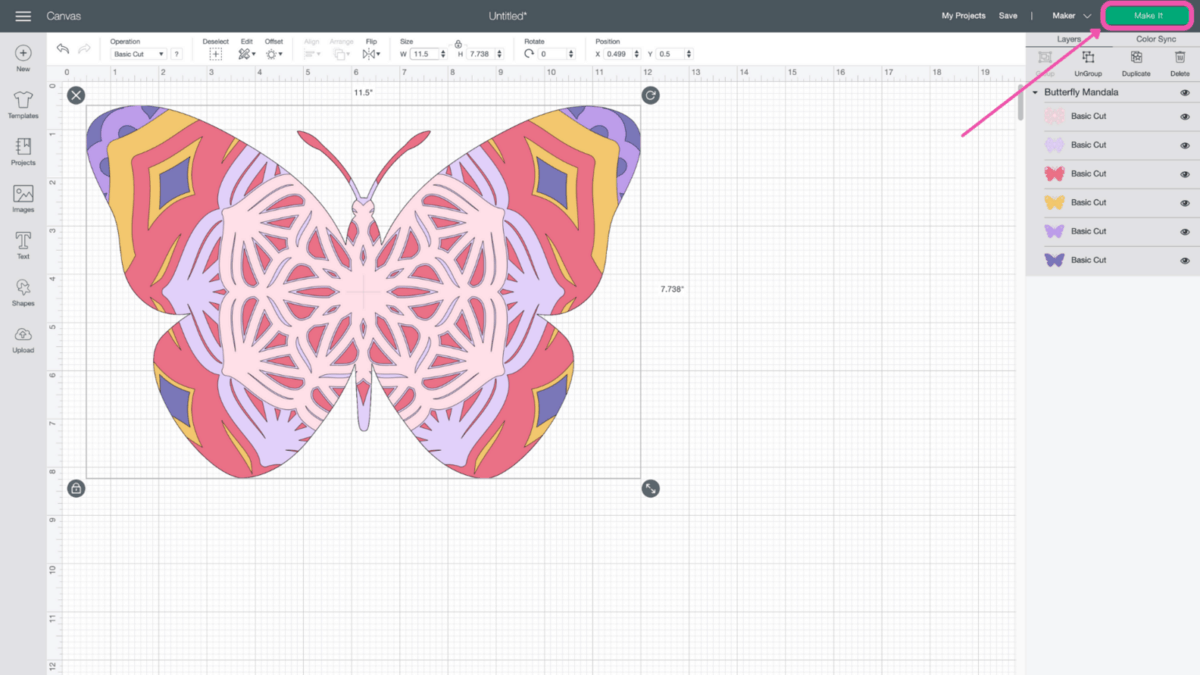The height and width of the screenshot is (675, 1200).
Task: Open My Projects
Action: [x=963, y=16]
